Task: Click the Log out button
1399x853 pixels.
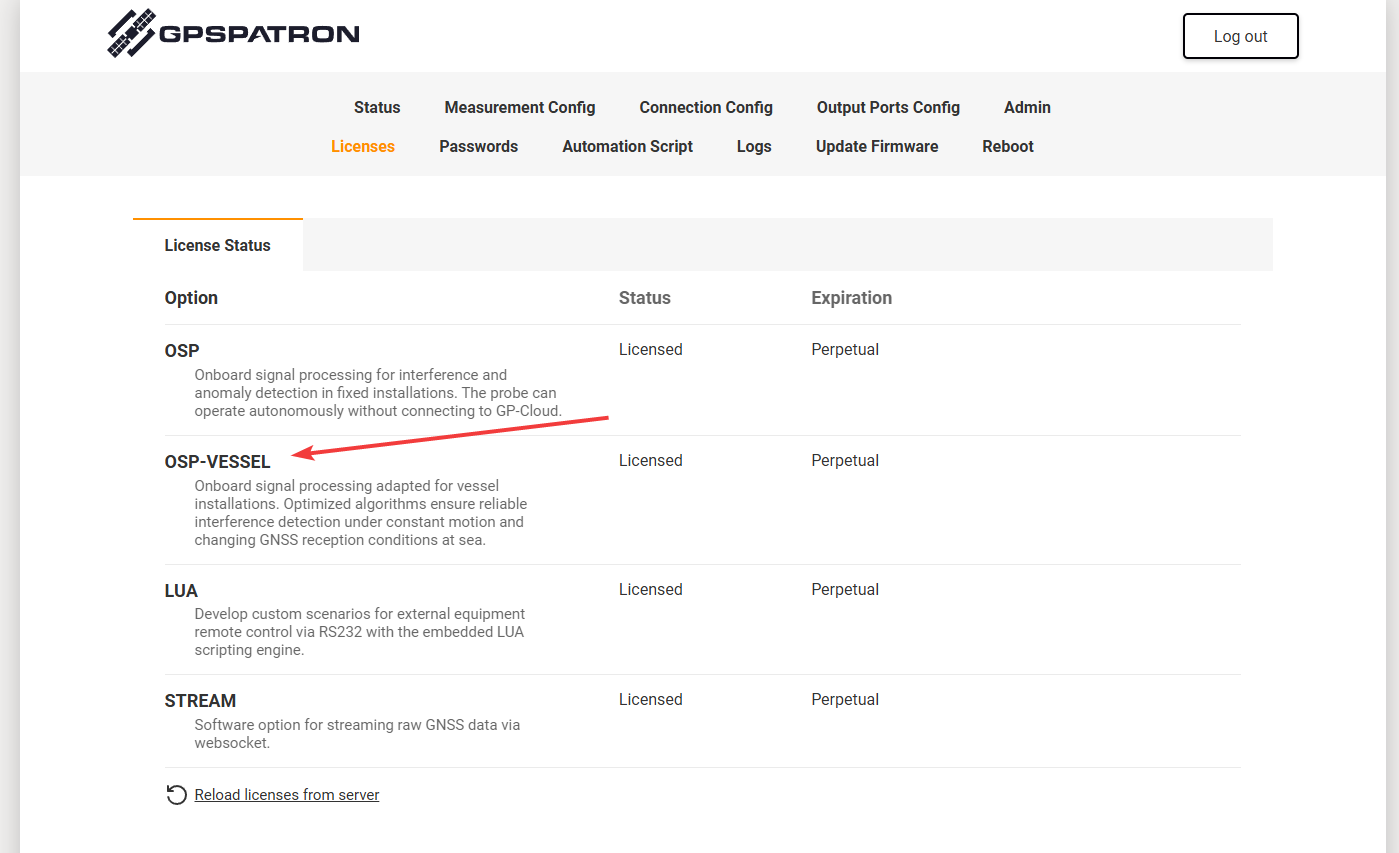Action: (1240, 35)
